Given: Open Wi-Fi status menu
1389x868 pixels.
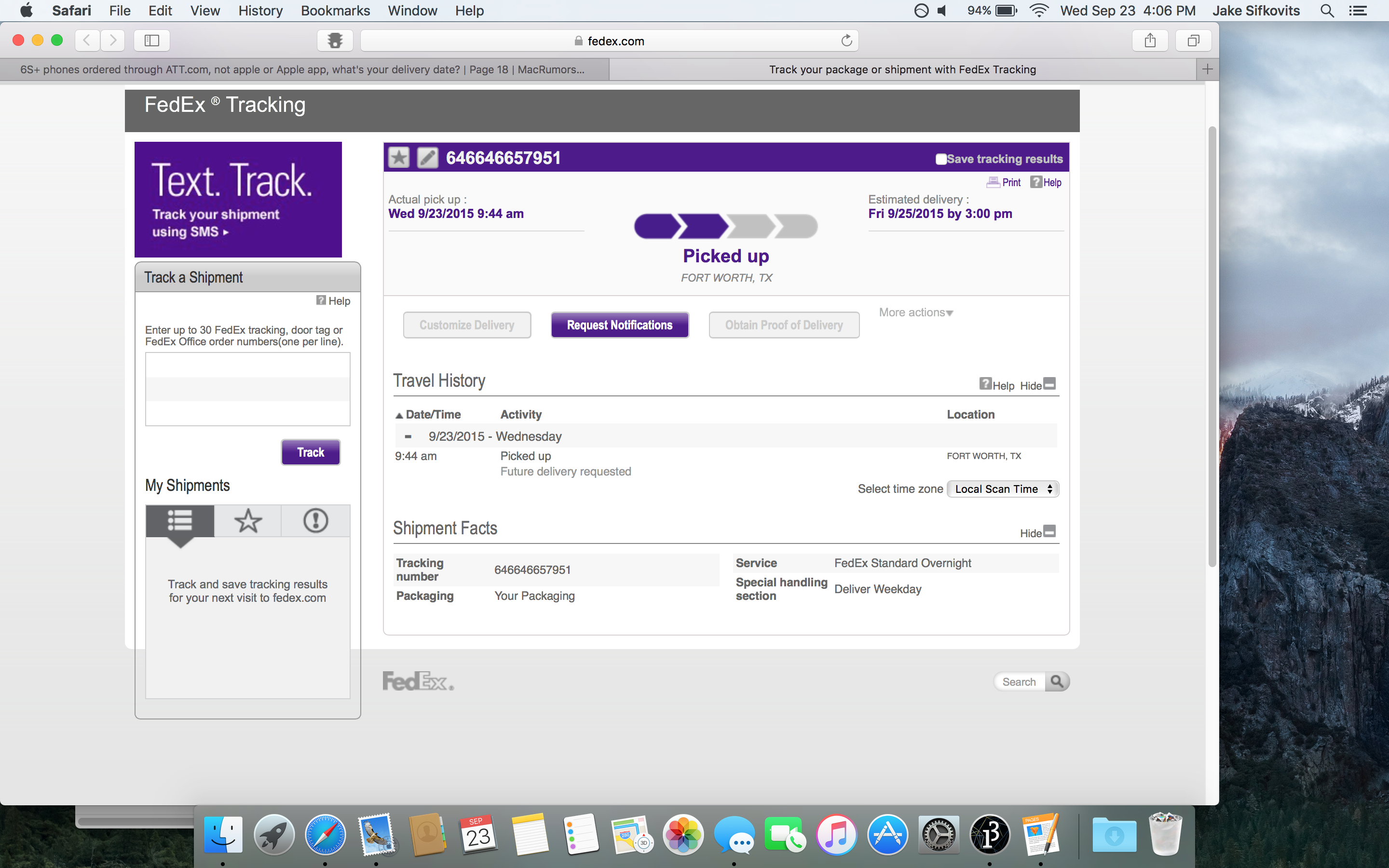Looking at the screenshot, I should point(1039,11).
